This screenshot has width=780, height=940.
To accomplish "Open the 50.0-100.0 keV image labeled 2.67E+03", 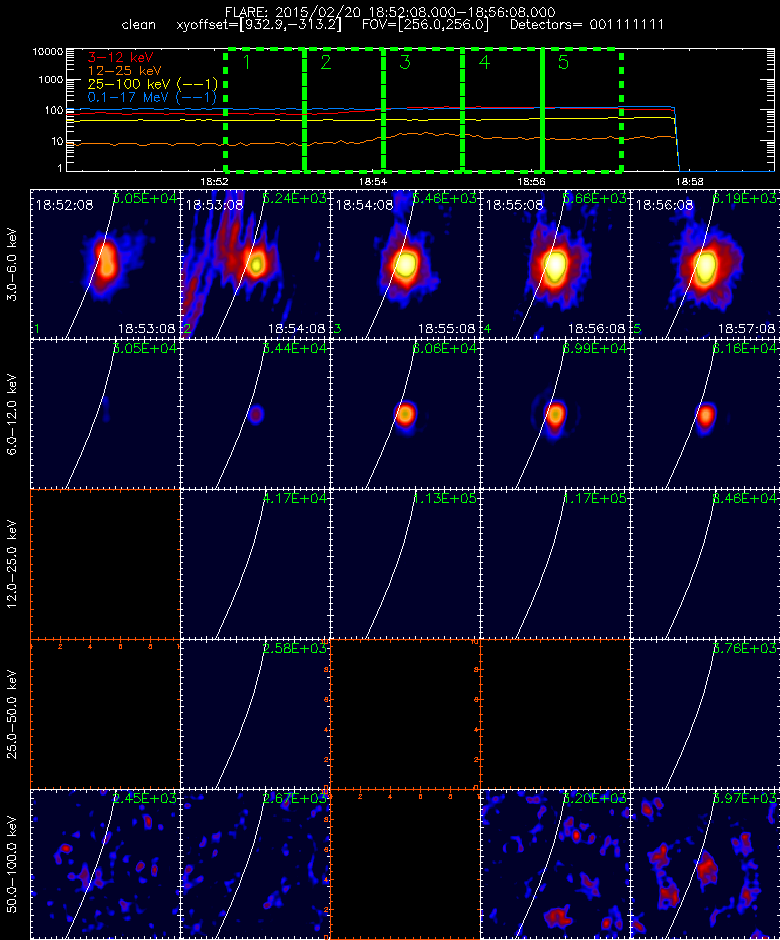I will (255, 864).
